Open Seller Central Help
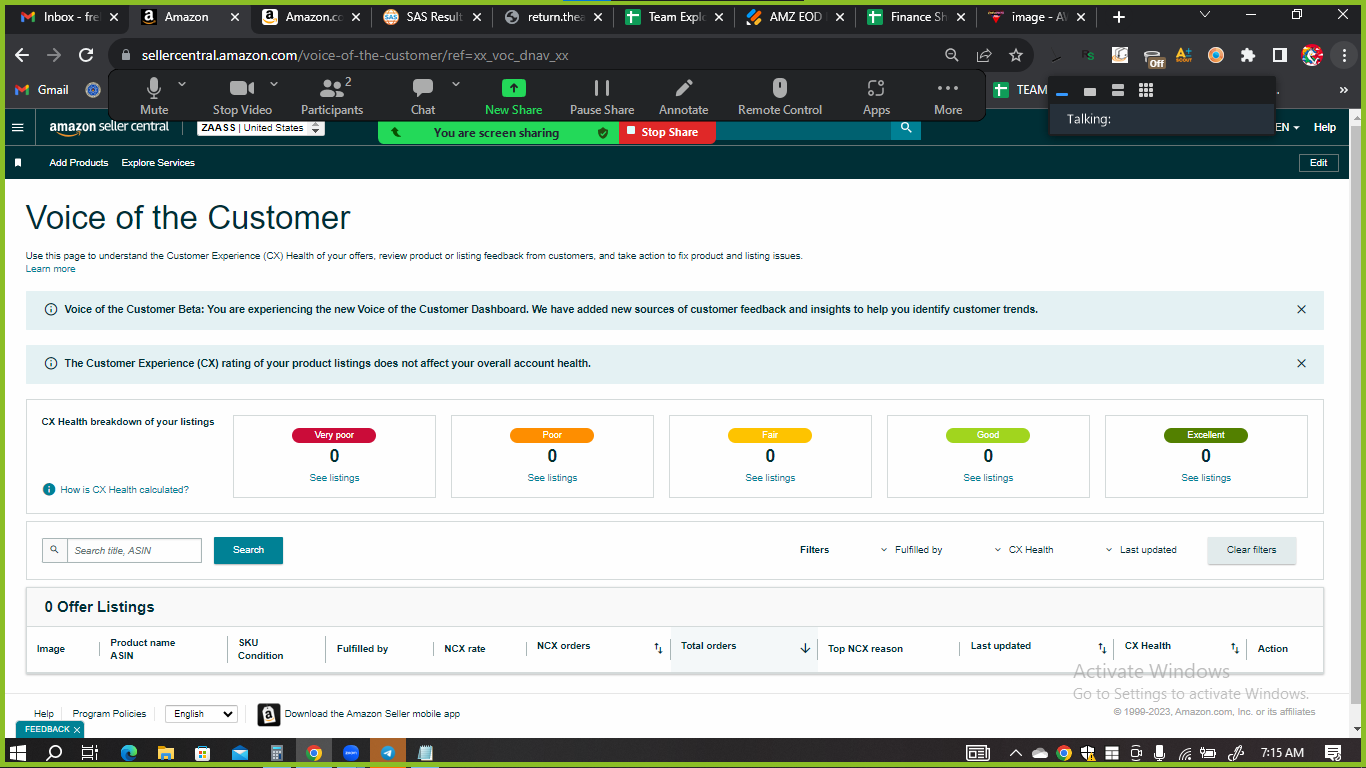Screen dimensions: 1366x768 1325,128
